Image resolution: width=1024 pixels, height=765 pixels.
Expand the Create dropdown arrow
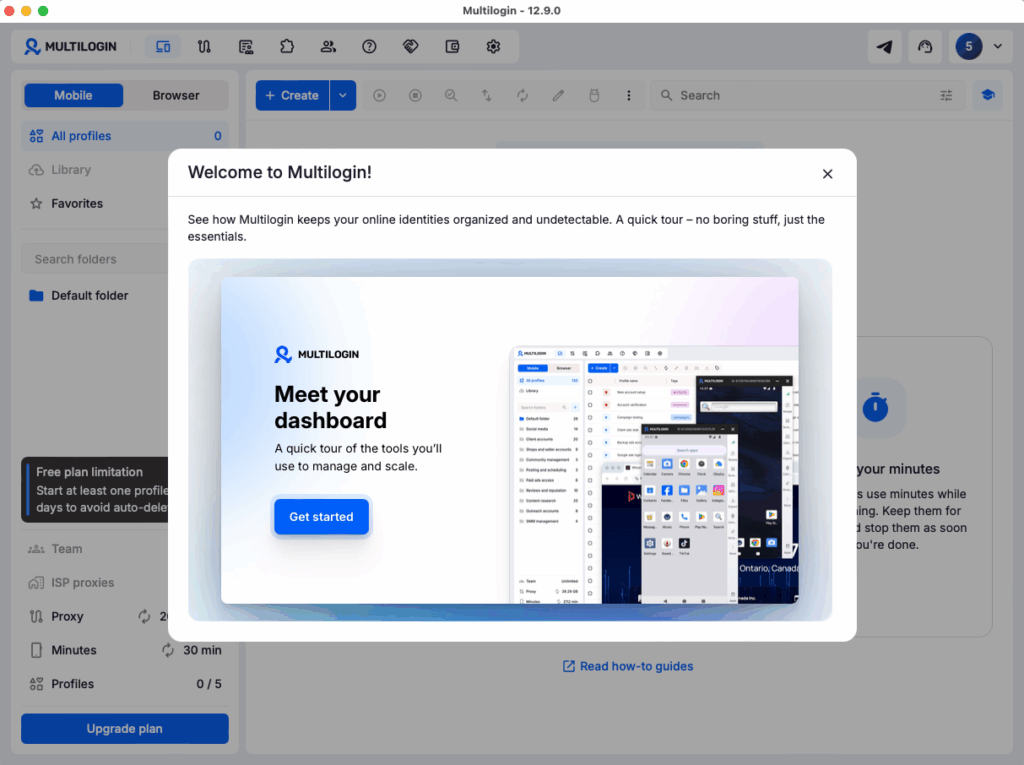pyautogui.click(x=343, y=95)
